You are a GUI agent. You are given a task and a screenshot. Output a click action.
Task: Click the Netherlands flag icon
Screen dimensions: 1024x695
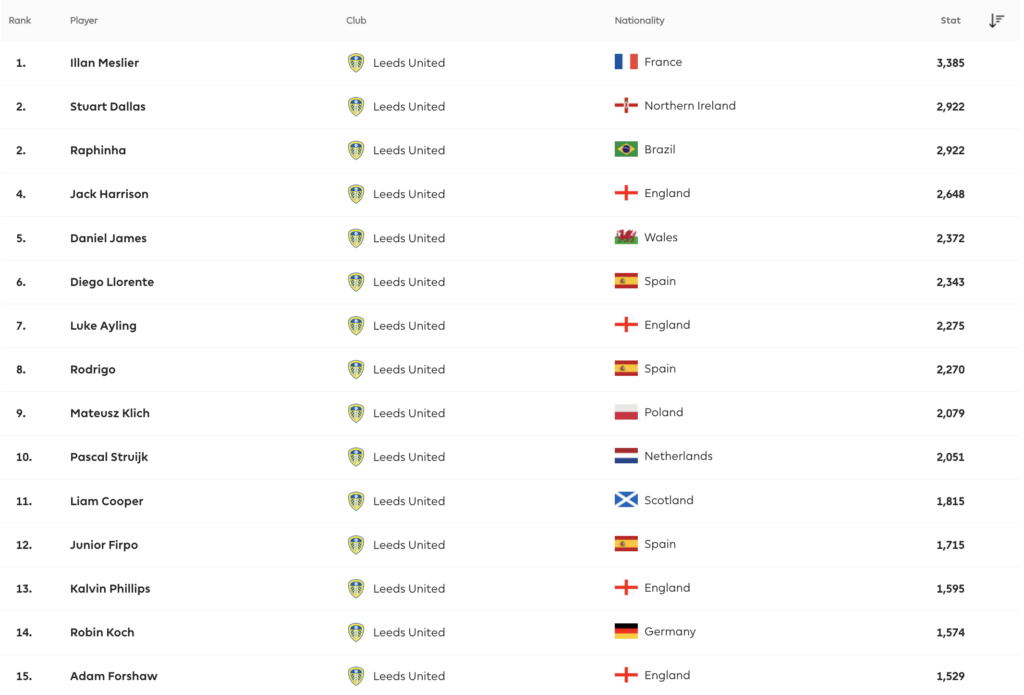tap(626, 457)
